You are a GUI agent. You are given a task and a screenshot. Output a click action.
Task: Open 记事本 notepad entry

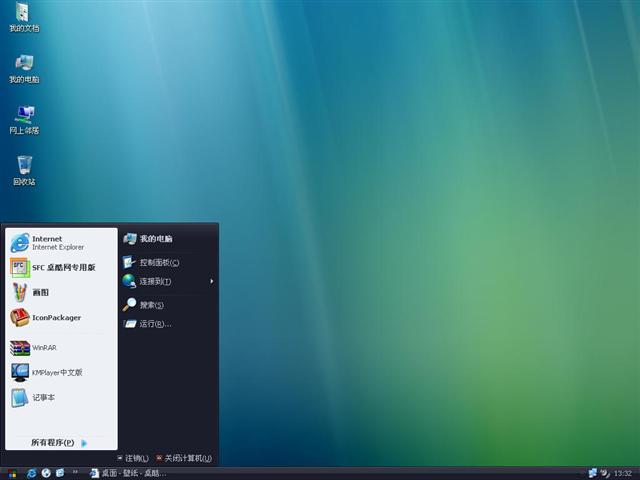coord(61,398)
